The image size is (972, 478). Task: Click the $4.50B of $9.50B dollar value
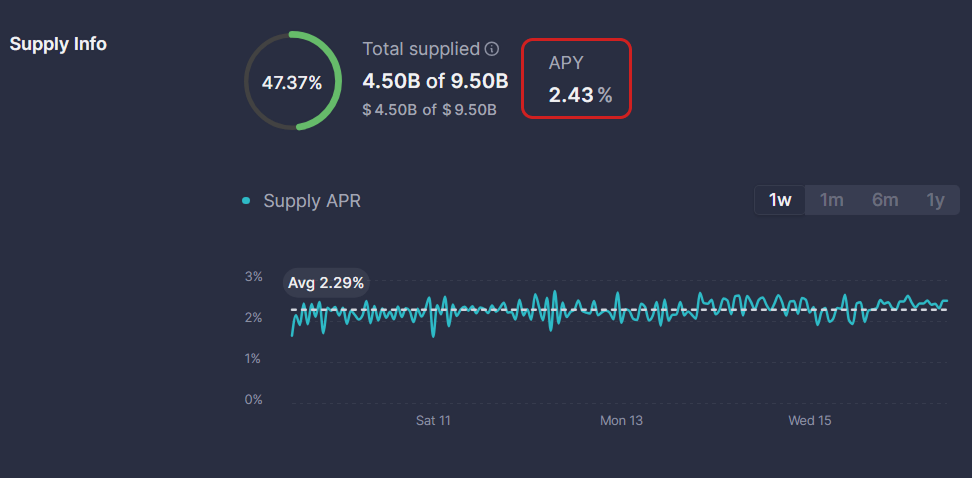[429, 110]
